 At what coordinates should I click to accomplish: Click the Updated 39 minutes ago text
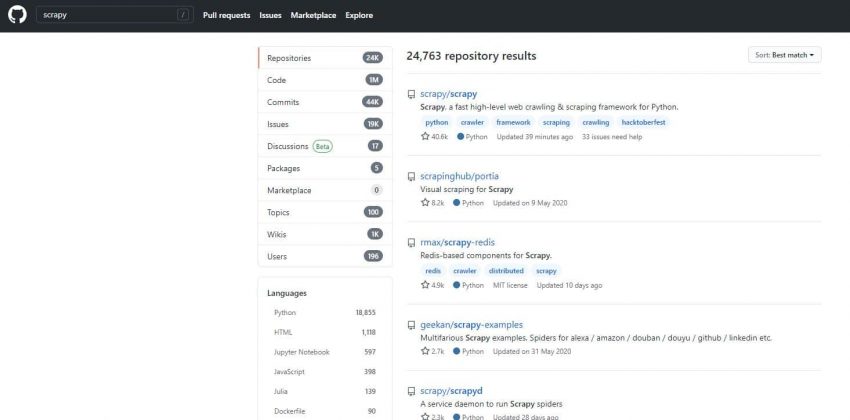[x=535, y=137]
